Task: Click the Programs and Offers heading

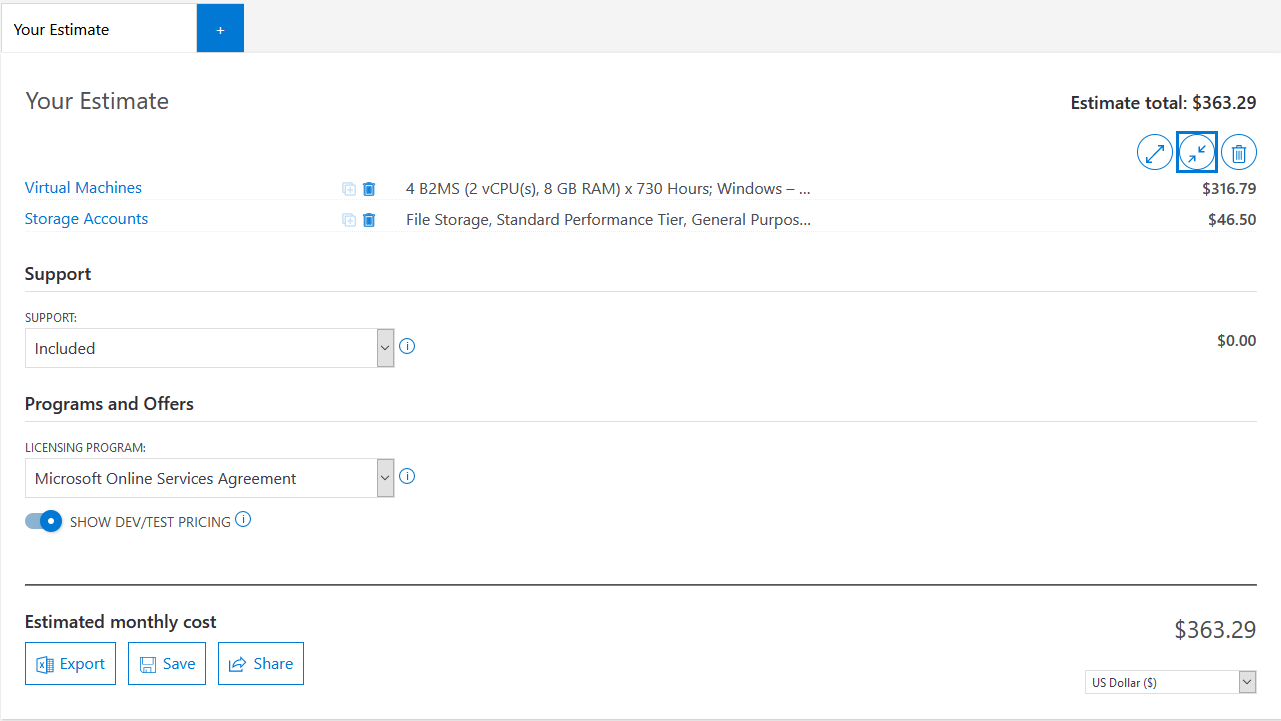Action: [109, 404]
